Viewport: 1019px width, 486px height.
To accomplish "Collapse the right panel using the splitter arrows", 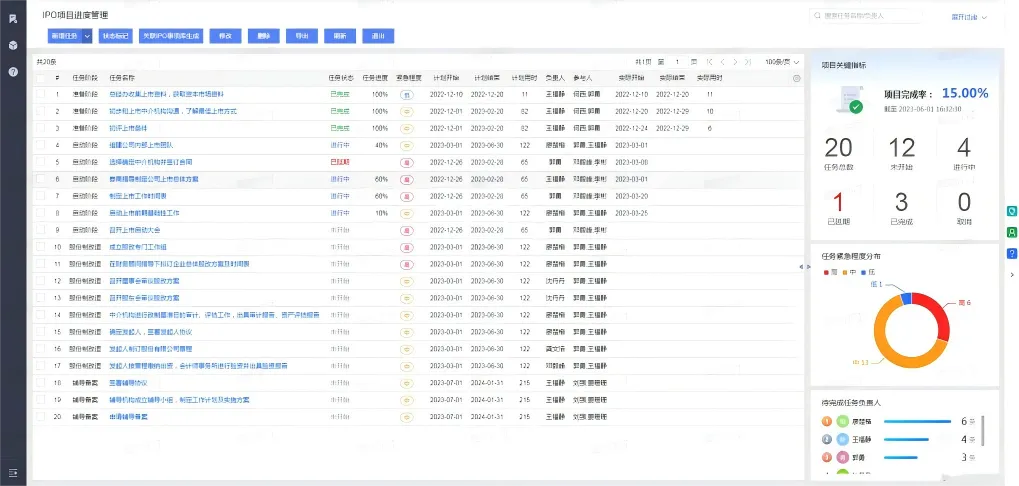I will 802,267.
